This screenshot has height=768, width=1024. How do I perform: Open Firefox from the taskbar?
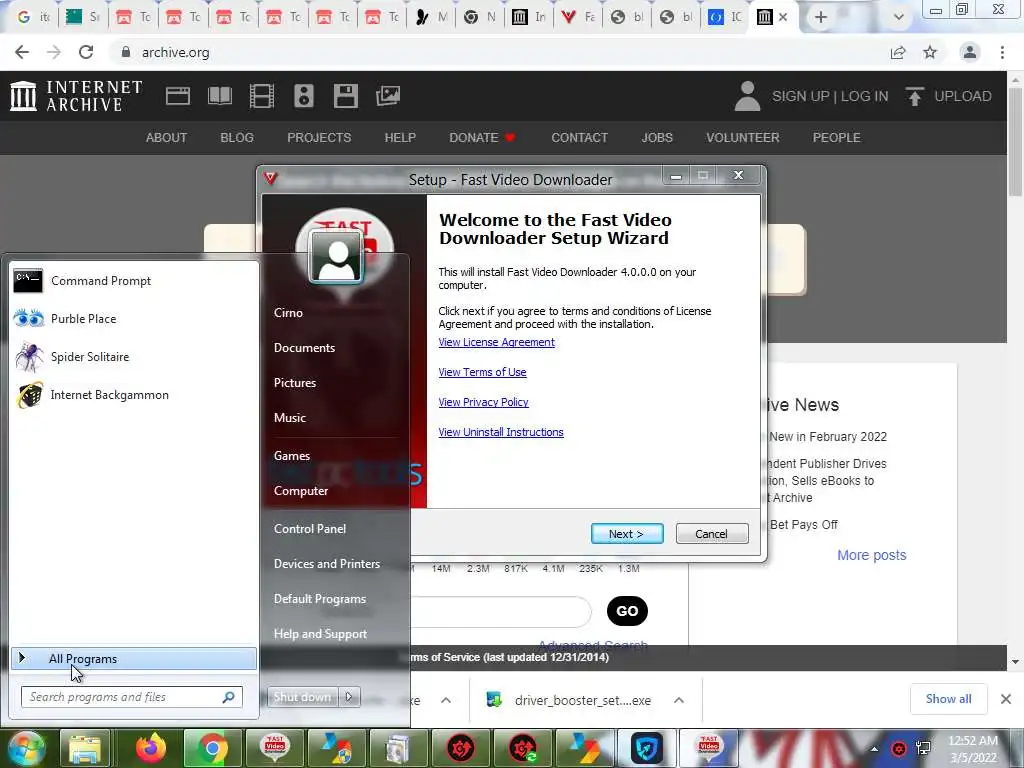(x=151, y=748)
